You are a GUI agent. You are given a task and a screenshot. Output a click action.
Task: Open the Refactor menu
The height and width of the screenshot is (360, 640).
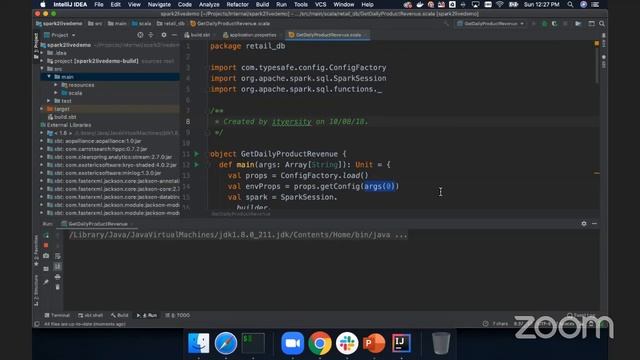click(x=237, y=4)
